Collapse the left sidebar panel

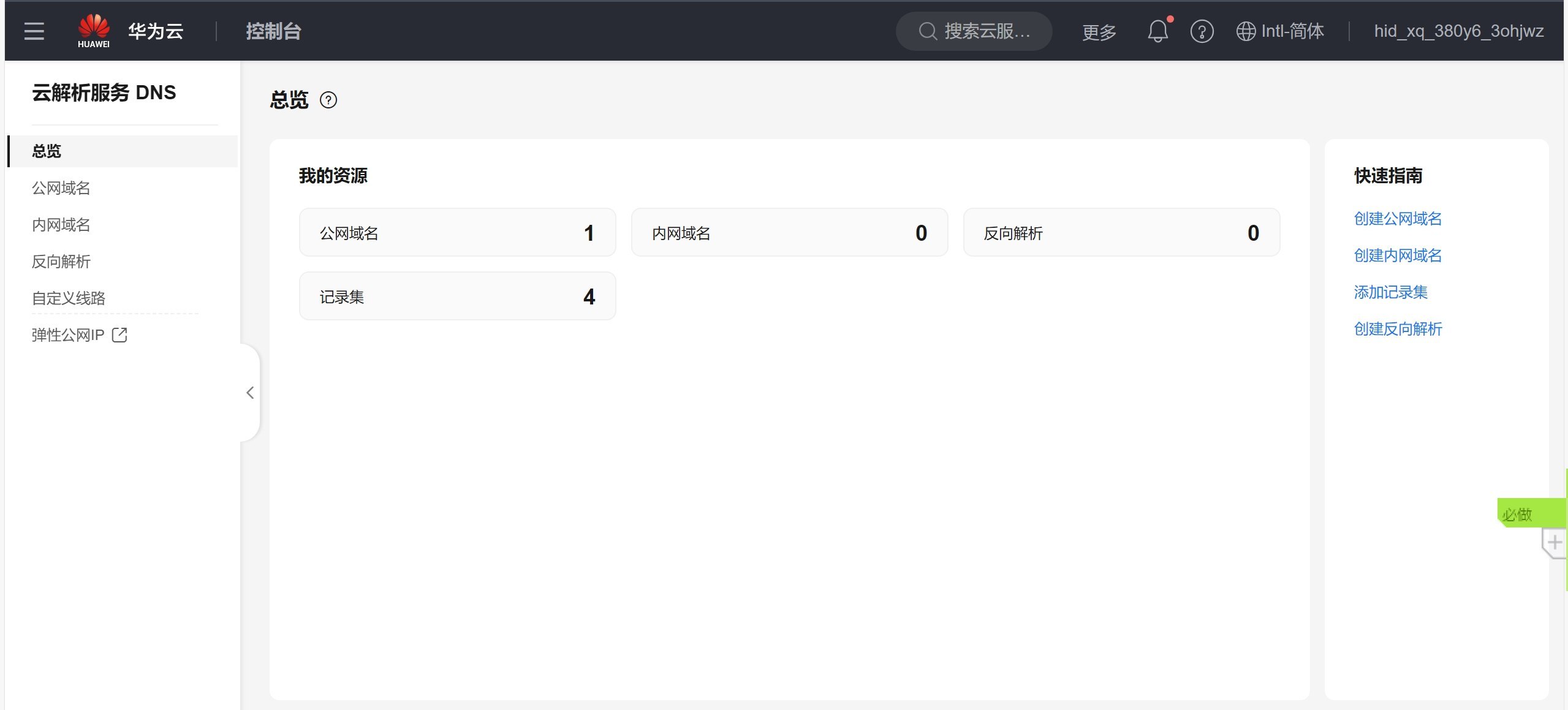pyautogui.click(x=250, y=393)
